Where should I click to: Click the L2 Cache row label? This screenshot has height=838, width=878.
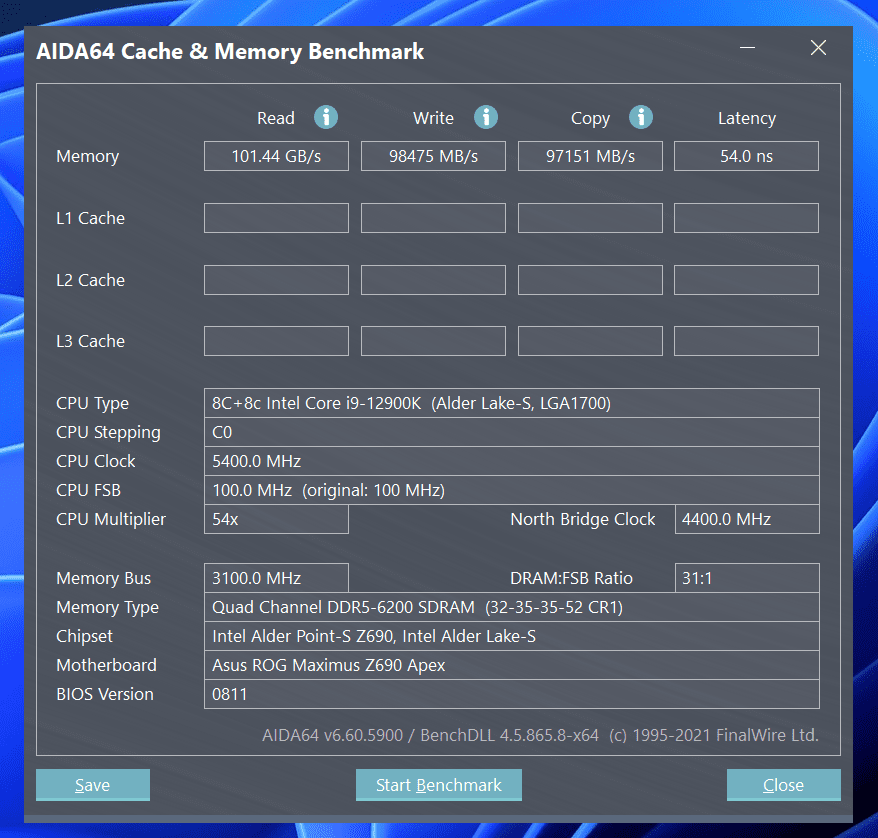tap(90, 280)
